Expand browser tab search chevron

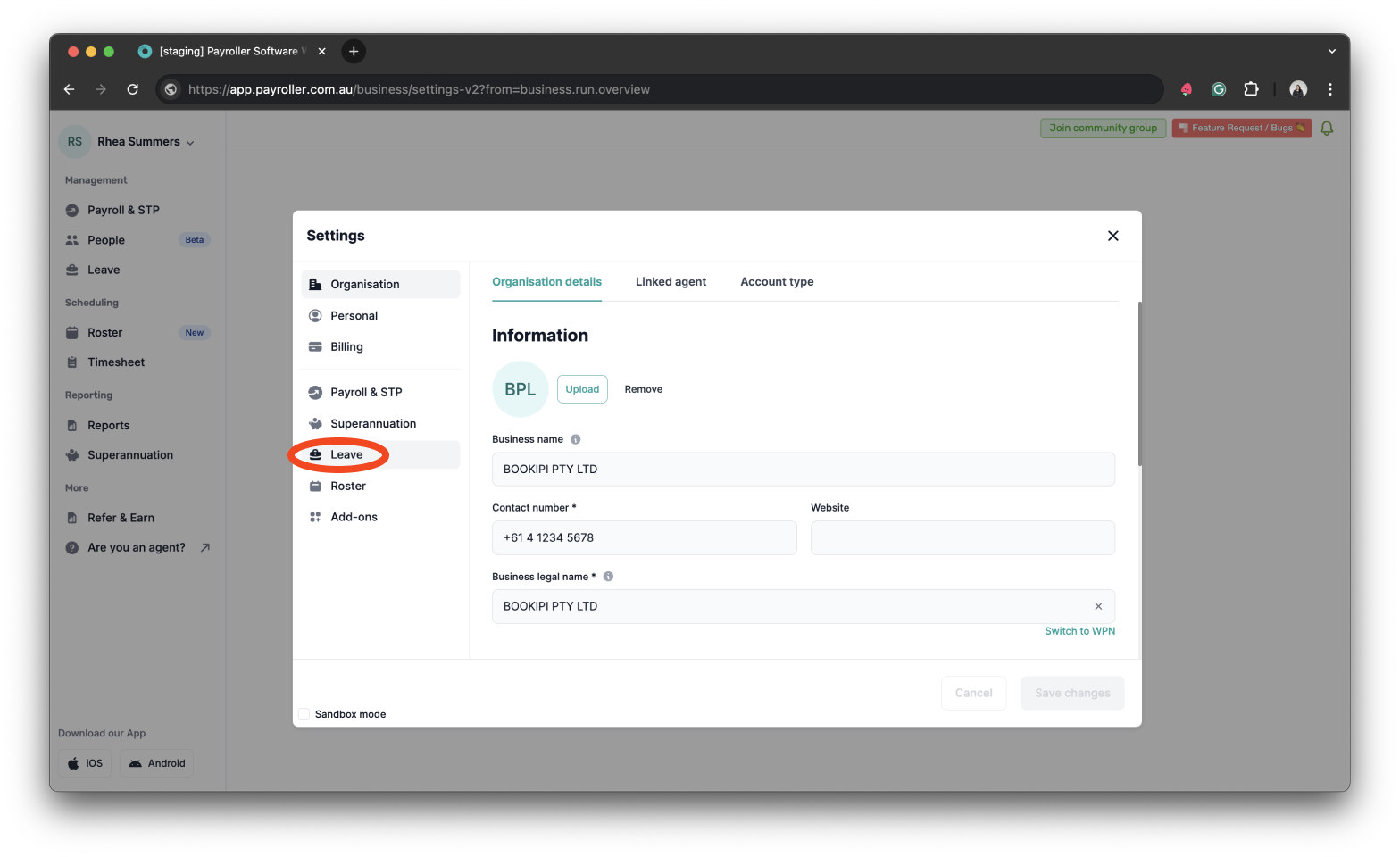pos(1332,51)
